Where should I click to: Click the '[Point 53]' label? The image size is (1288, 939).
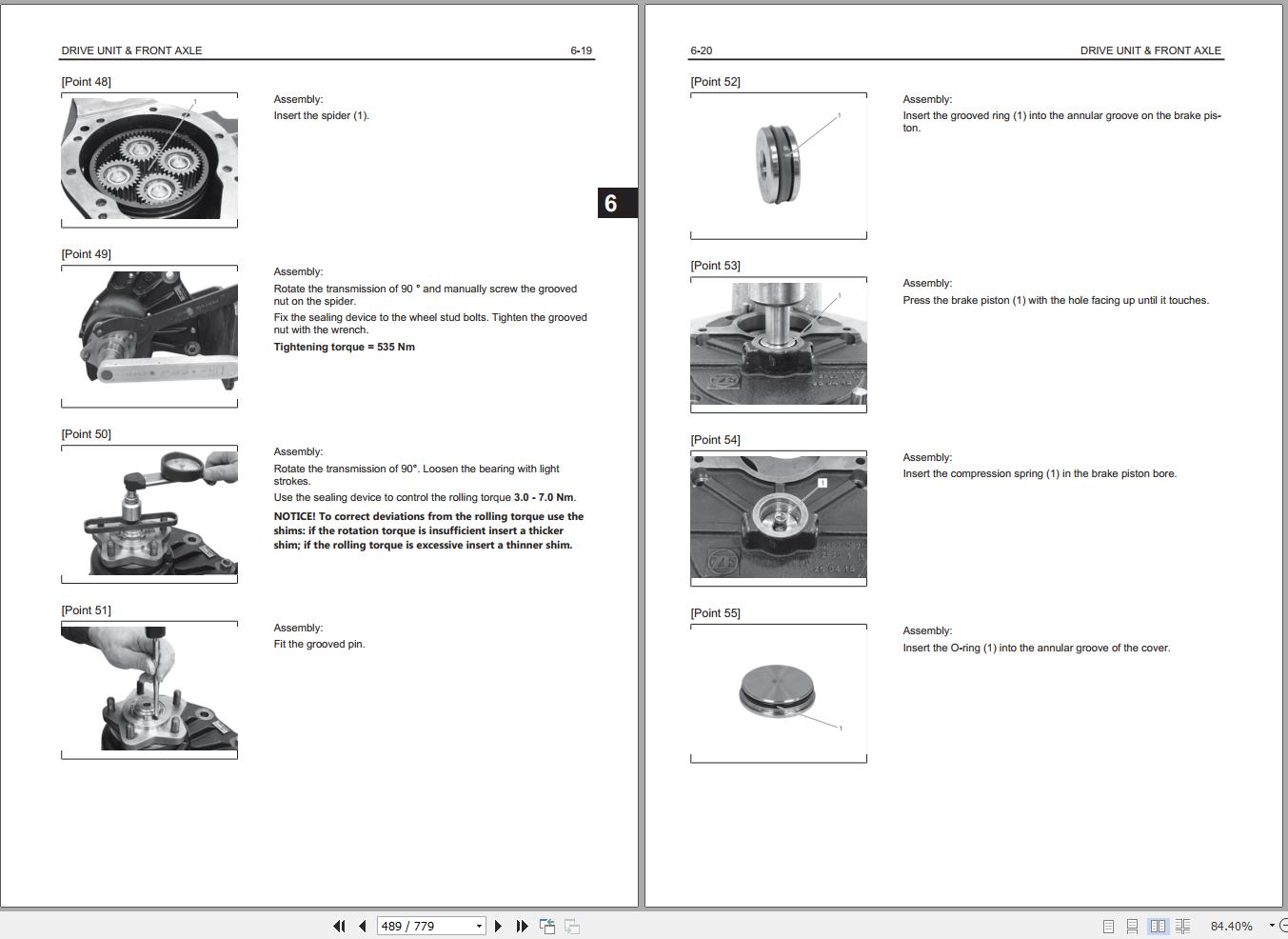tap(715, 266)
